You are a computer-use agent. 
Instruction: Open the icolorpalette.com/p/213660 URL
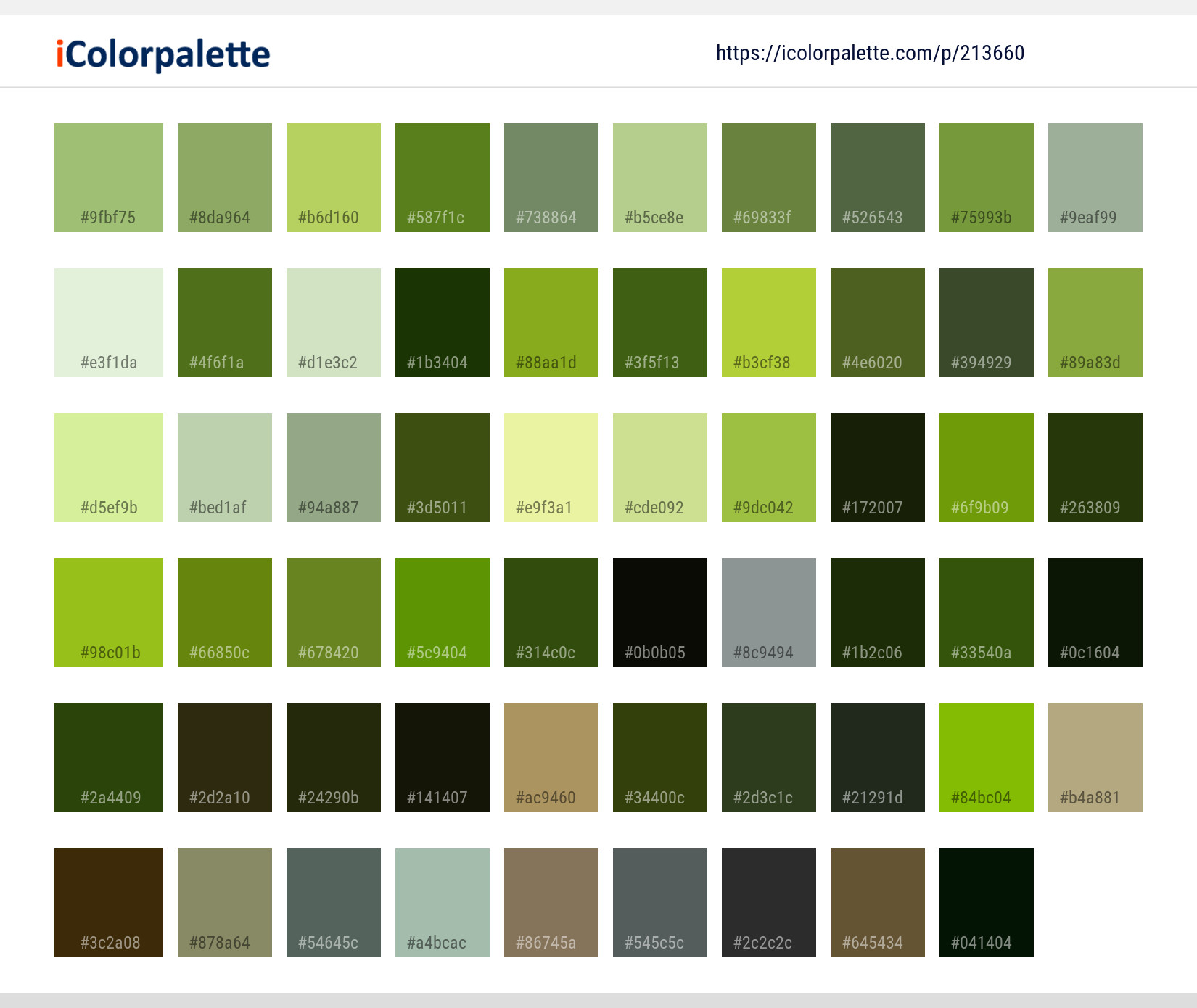point(870,53)
